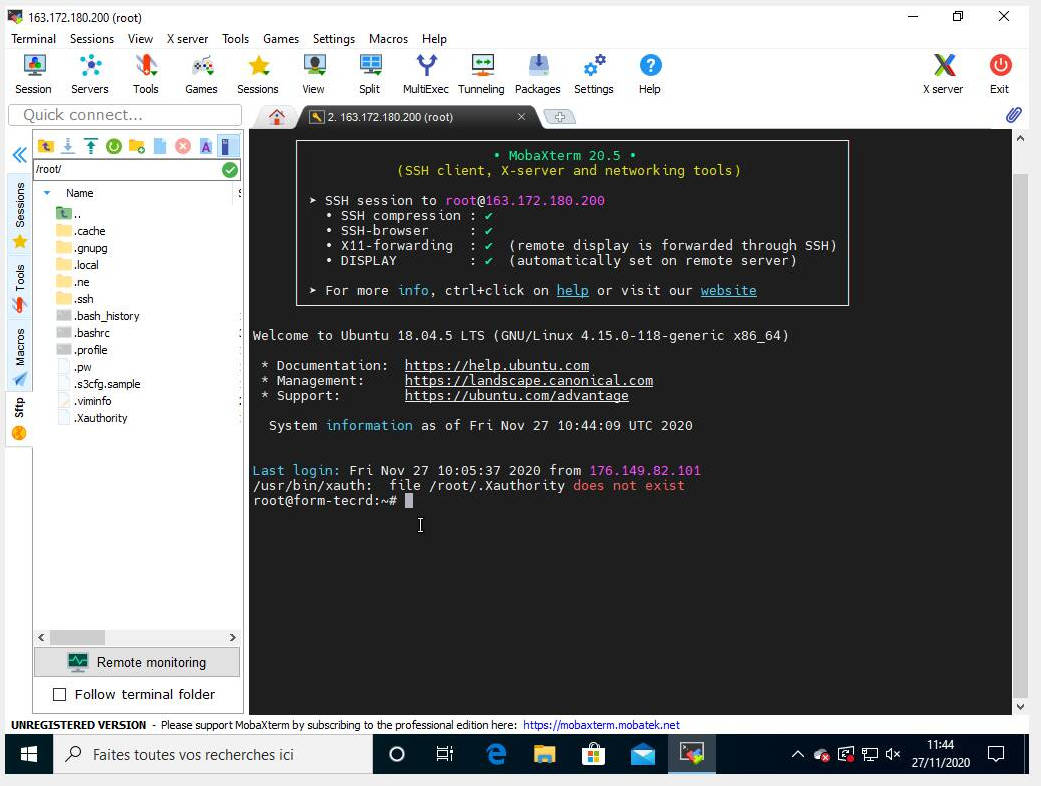Open the Sessions star icon in the toolbar

(x=258, y=74)
